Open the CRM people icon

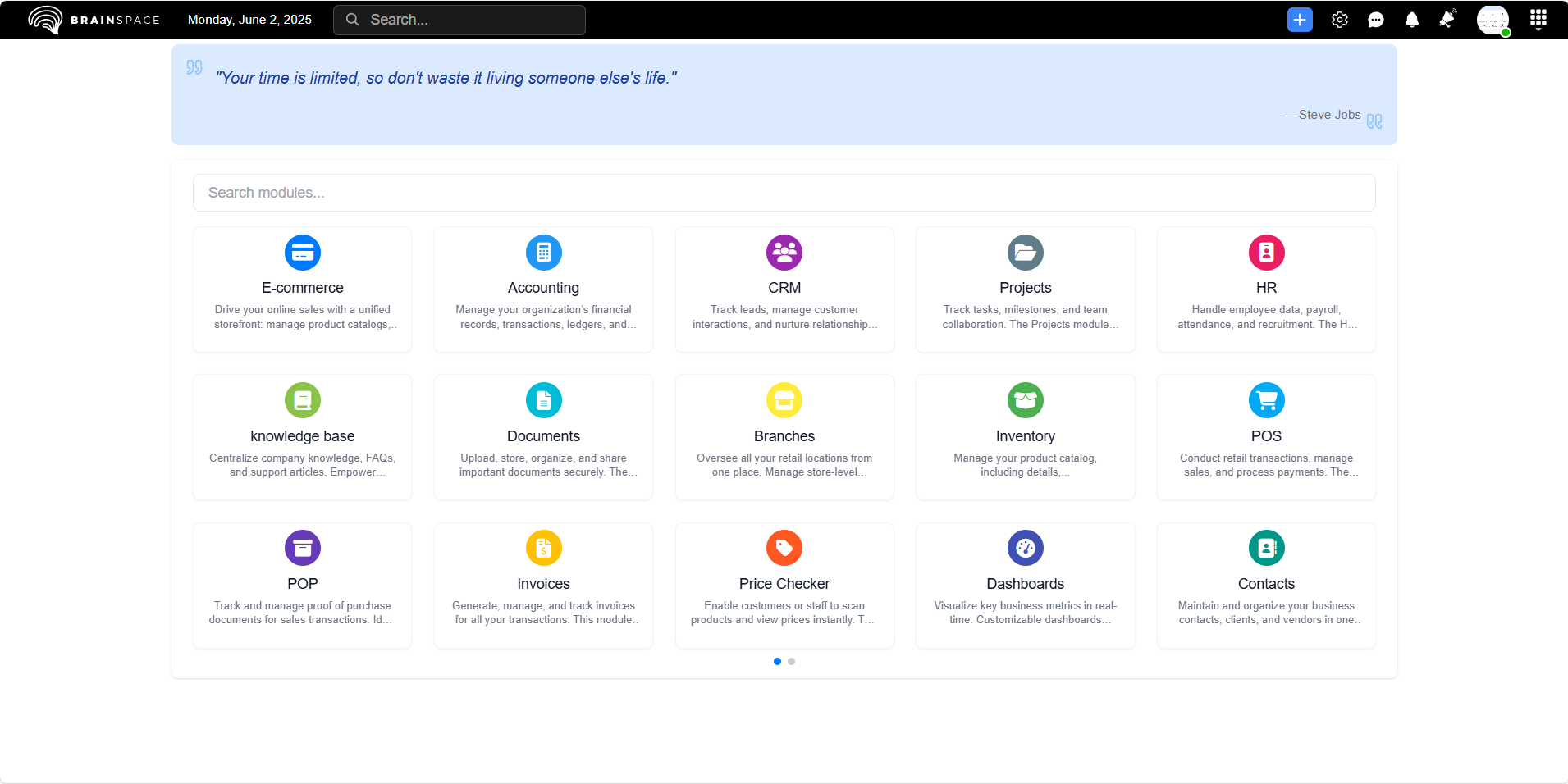[x=784, y=253]
